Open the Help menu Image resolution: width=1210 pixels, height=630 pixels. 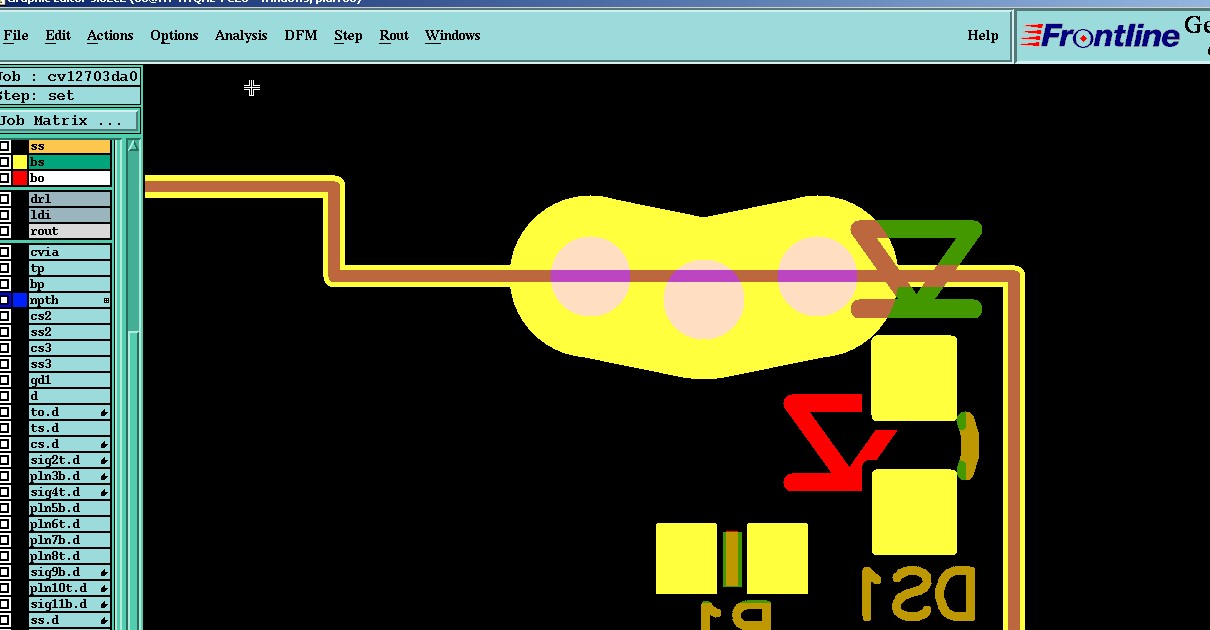(x=983, y=35)
